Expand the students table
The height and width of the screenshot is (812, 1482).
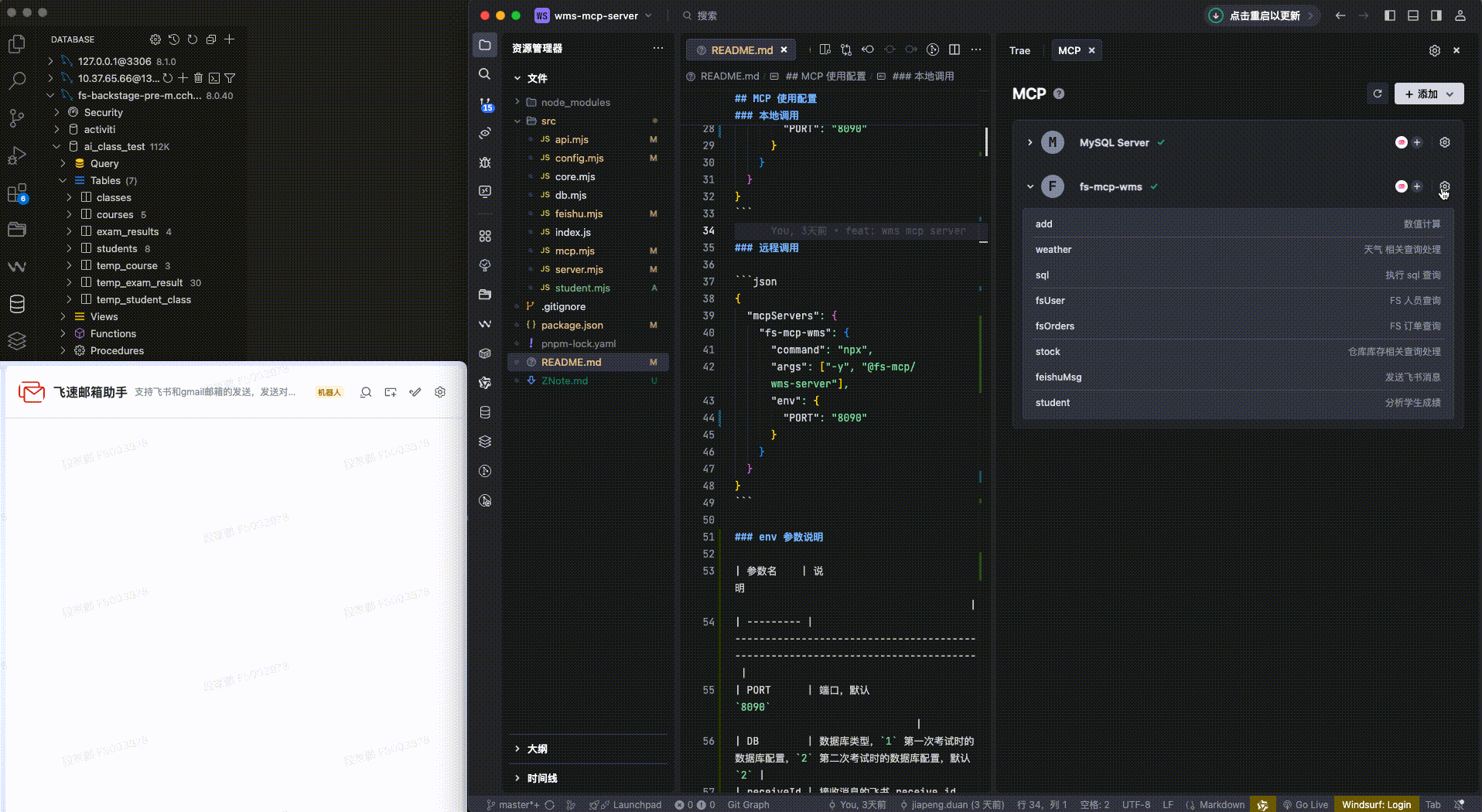pos(69,248)
